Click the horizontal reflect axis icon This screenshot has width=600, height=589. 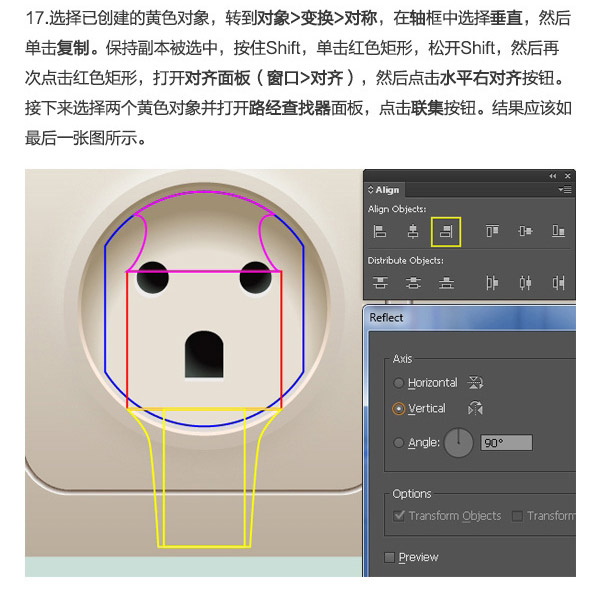(x=475, y=382)
